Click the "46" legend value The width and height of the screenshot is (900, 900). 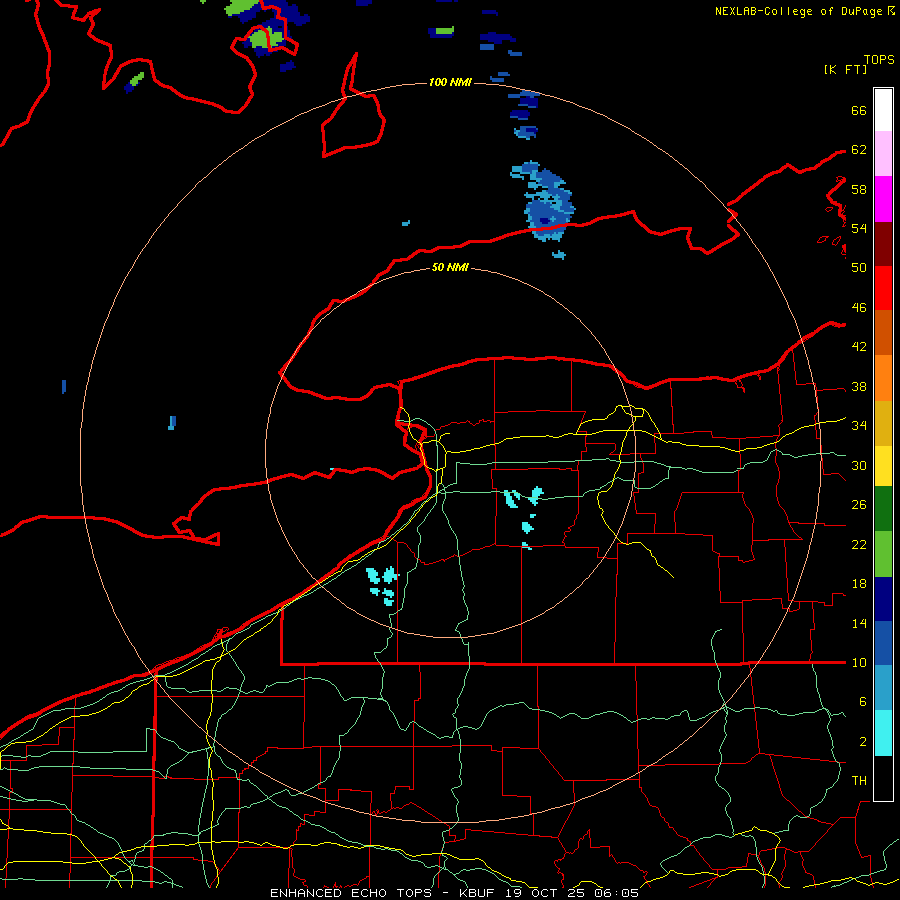pos(859,308)
